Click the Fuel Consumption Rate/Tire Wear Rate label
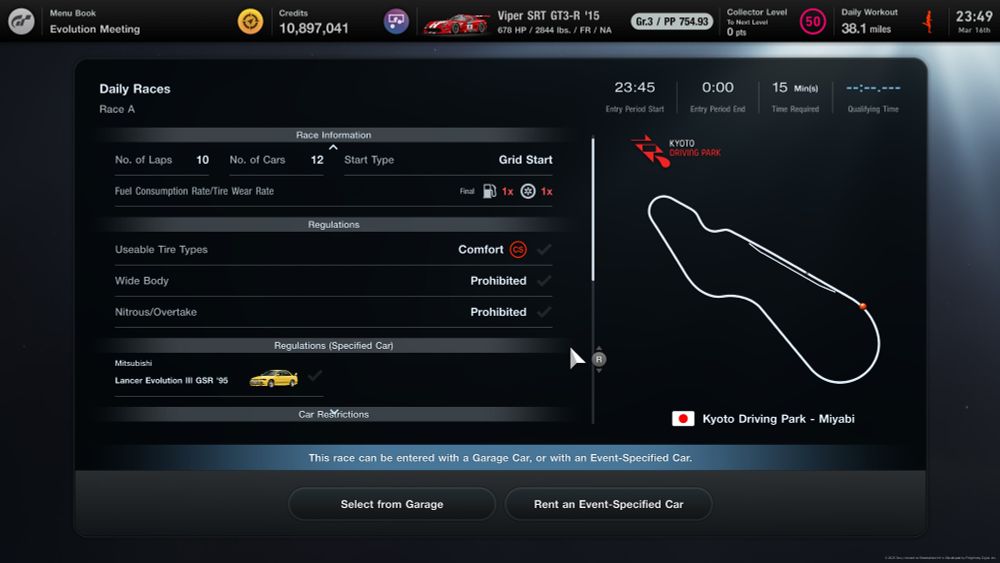 pos(194,191)
